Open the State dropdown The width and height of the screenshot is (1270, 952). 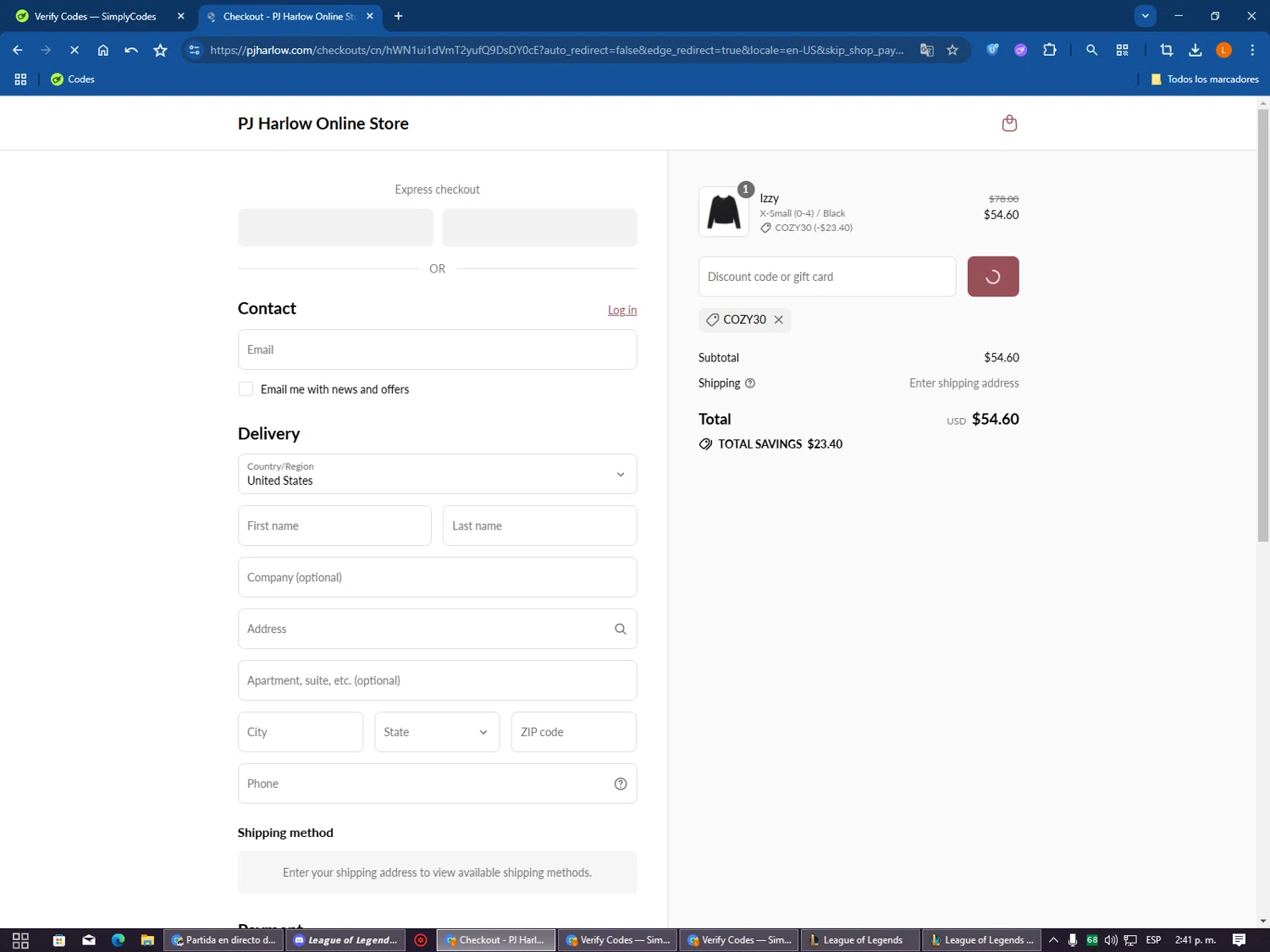click(x=437, y=732)
